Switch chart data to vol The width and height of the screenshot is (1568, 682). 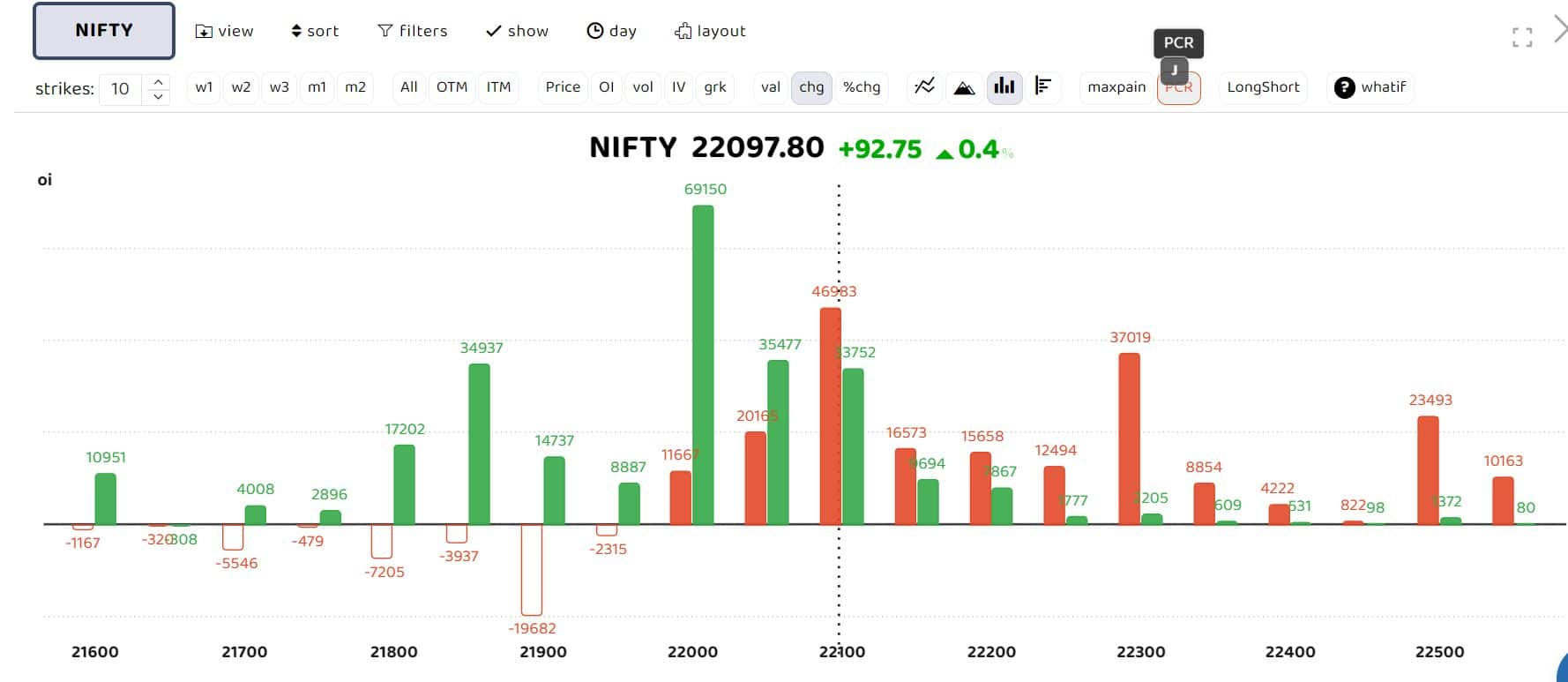tap(643, 87)
